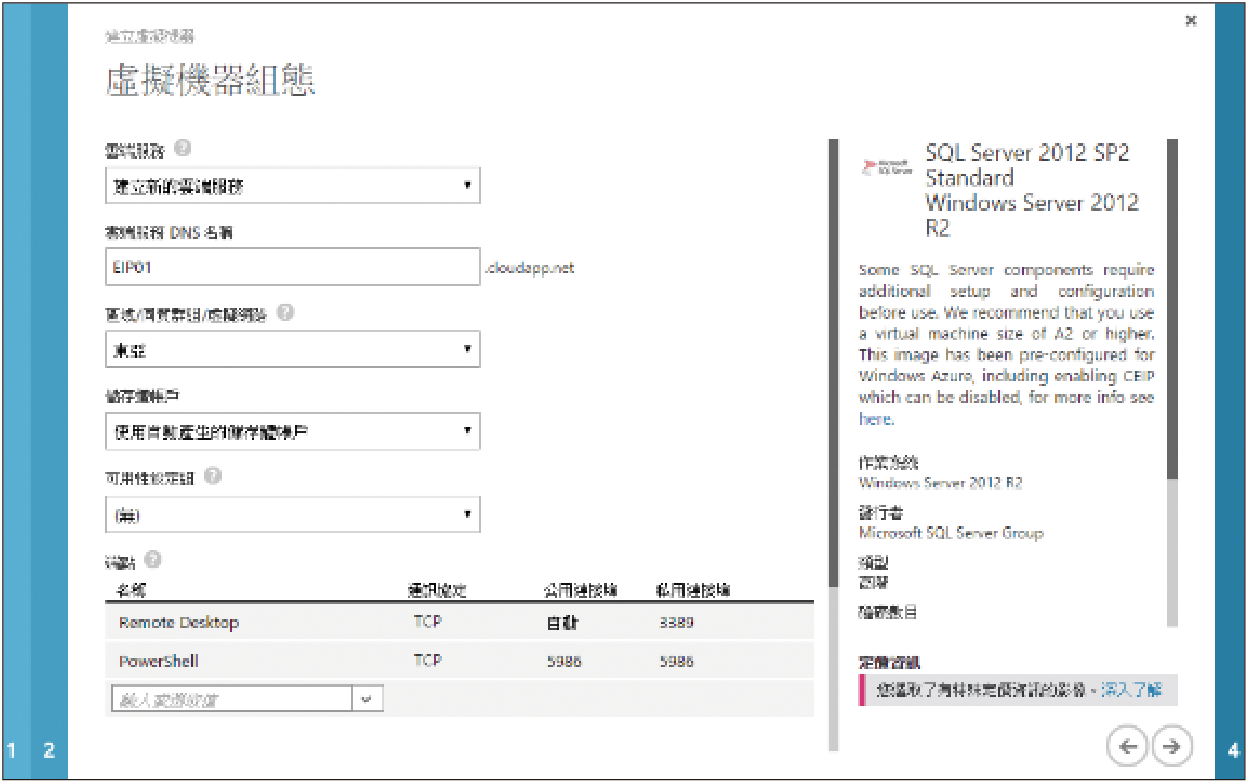The width and height of the screenshot is (1249, 784).
Task: Open the 建立新的雲端服務 cloud service dropdown
Action: (x=293, y=186)
